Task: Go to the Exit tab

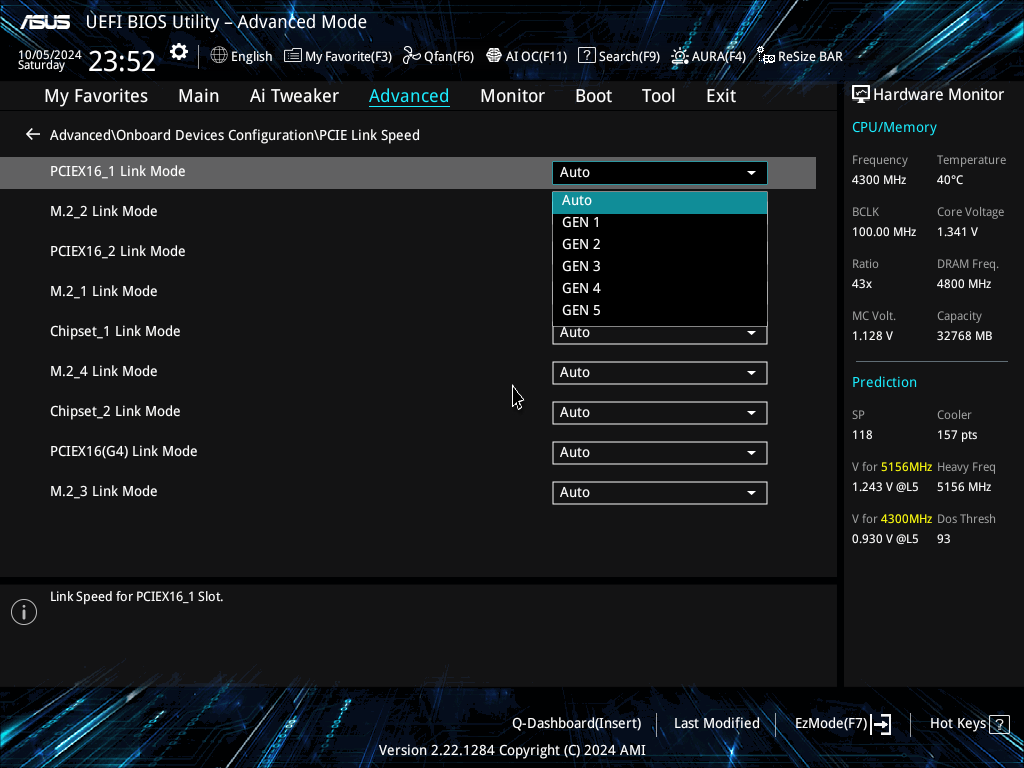Action: tap(721, 96)
